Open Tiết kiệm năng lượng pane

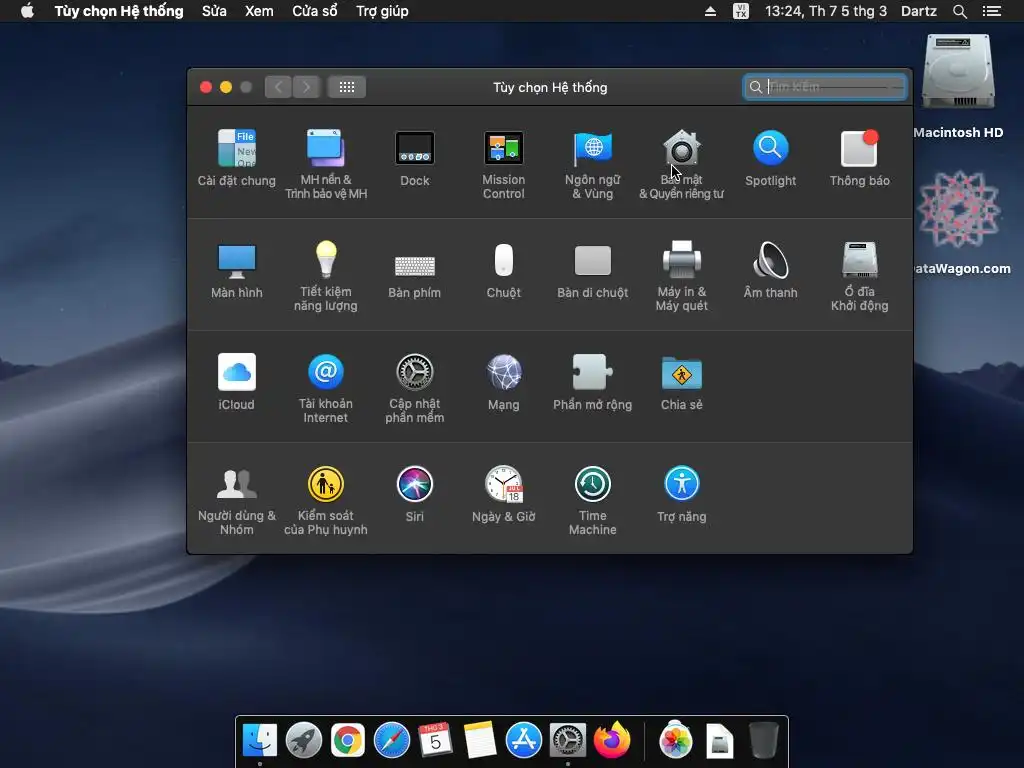326,276
